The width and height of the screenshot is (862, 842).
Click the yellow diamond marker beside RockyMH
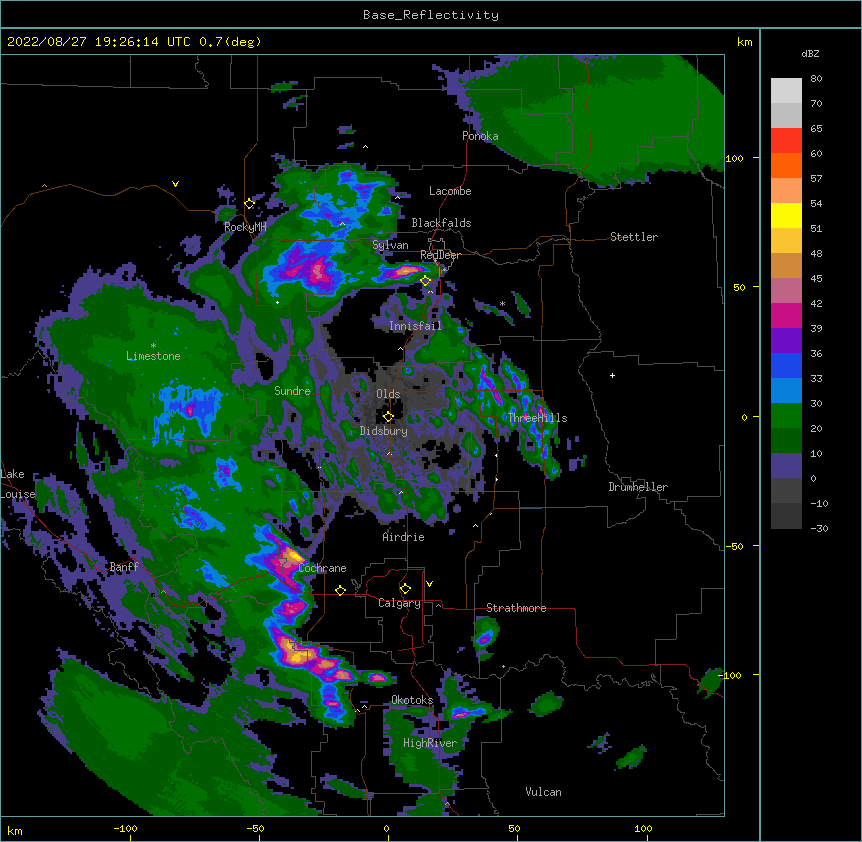[x=250, y=204]
